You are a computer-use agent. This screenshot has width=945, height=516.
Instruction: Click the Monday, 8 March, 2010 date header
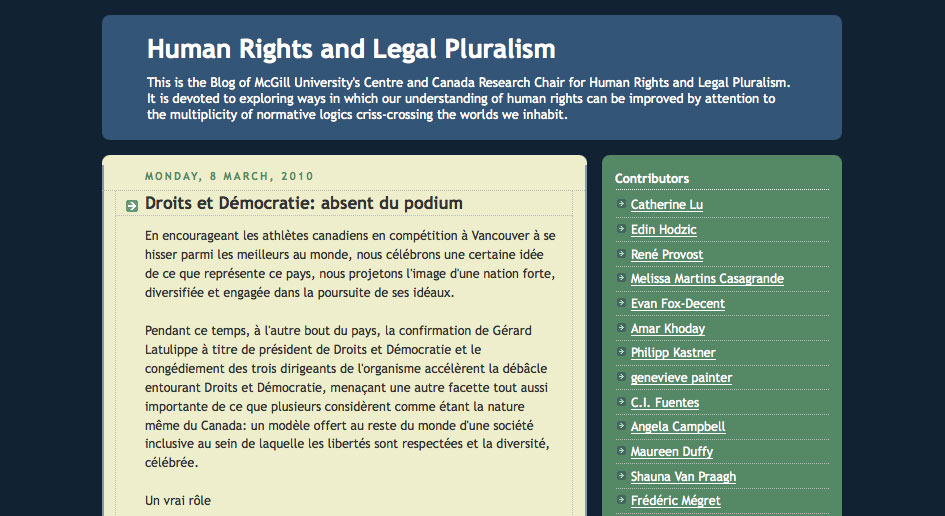coord(229,176)
